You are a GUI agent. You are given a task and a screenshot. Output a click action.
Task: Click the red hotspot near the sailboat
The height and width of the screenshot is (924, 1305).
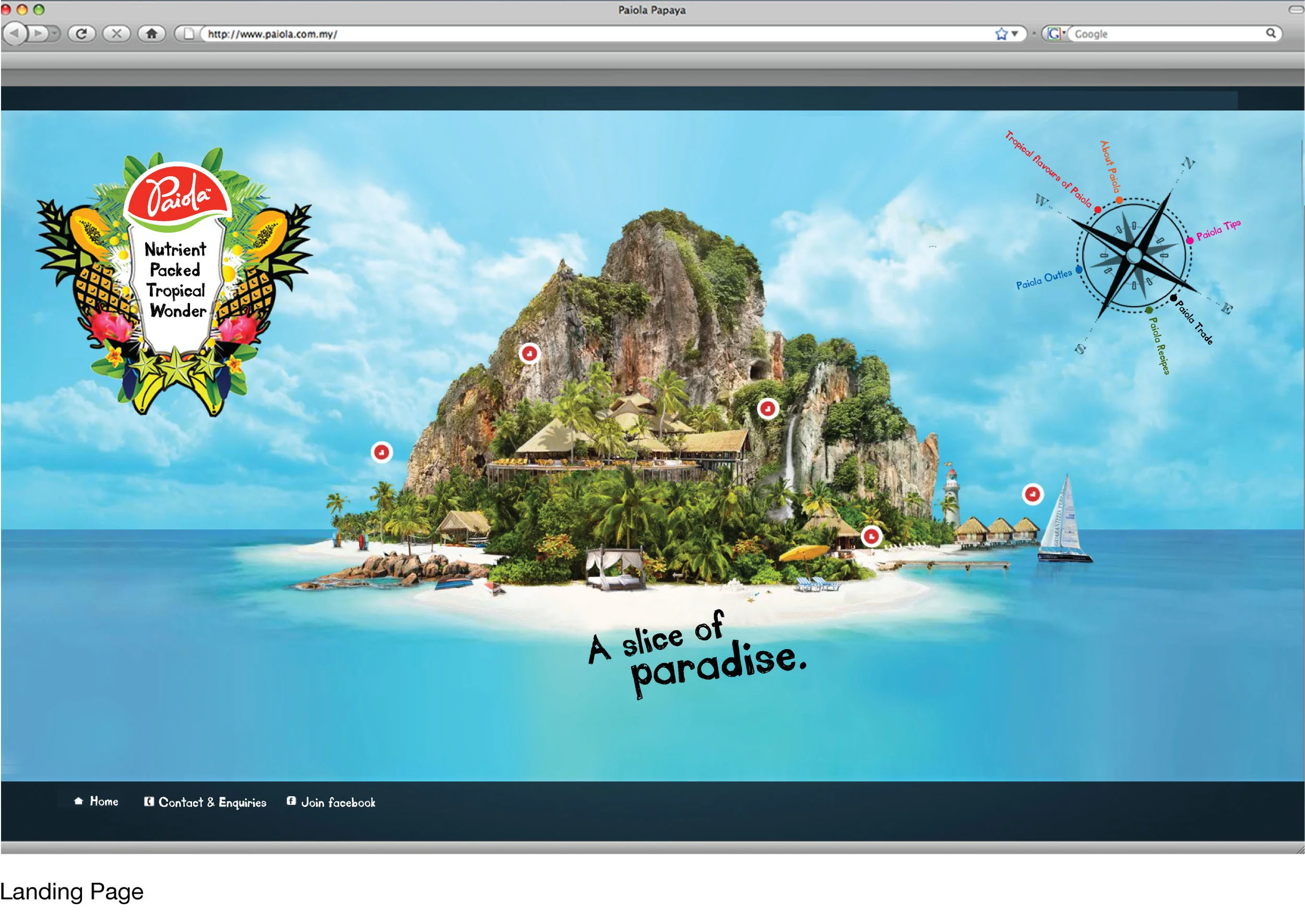coord(1033,494)
